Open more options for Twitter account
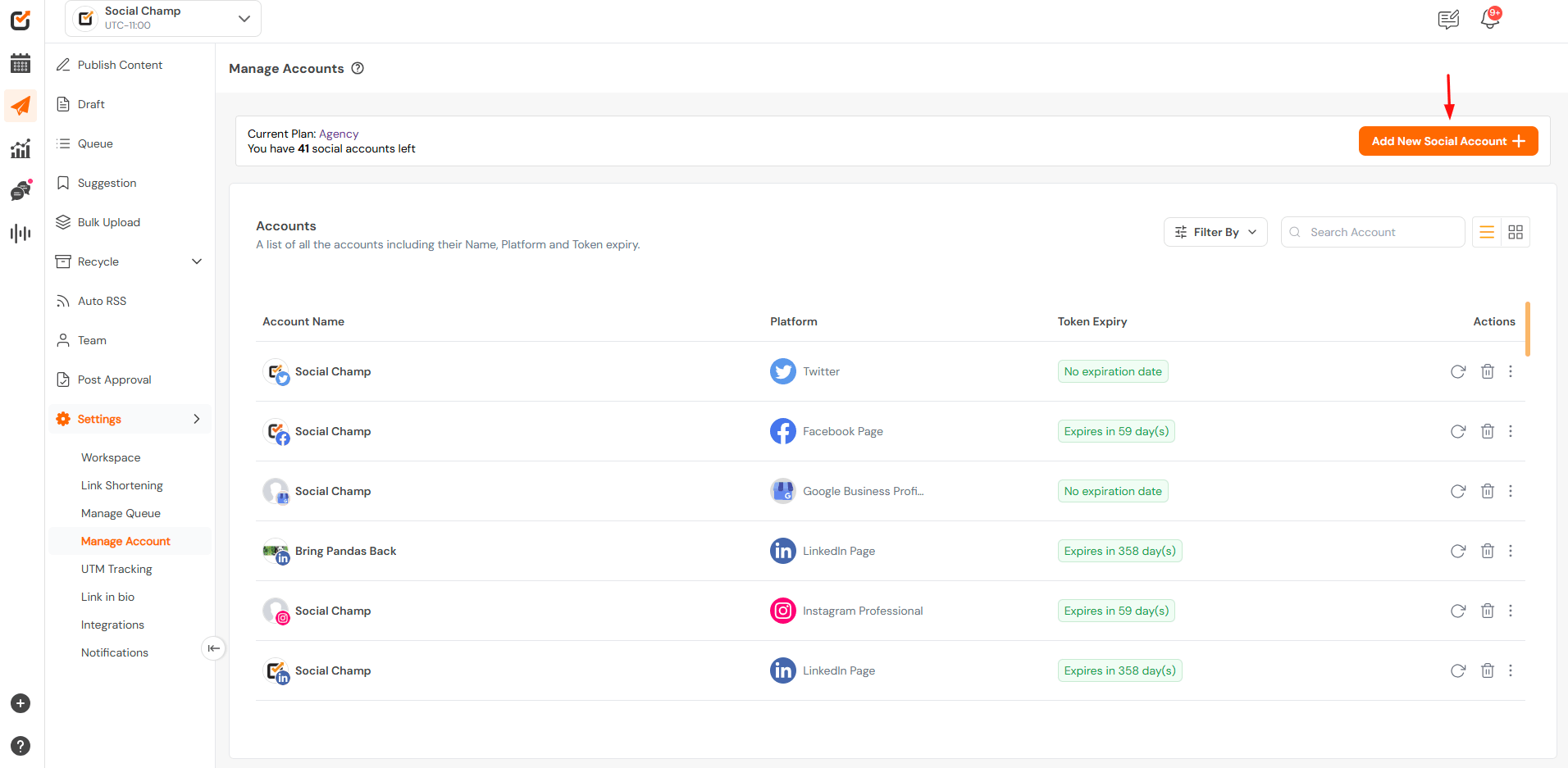Screen dimensions: 1568x768 tap(1511, 371)
